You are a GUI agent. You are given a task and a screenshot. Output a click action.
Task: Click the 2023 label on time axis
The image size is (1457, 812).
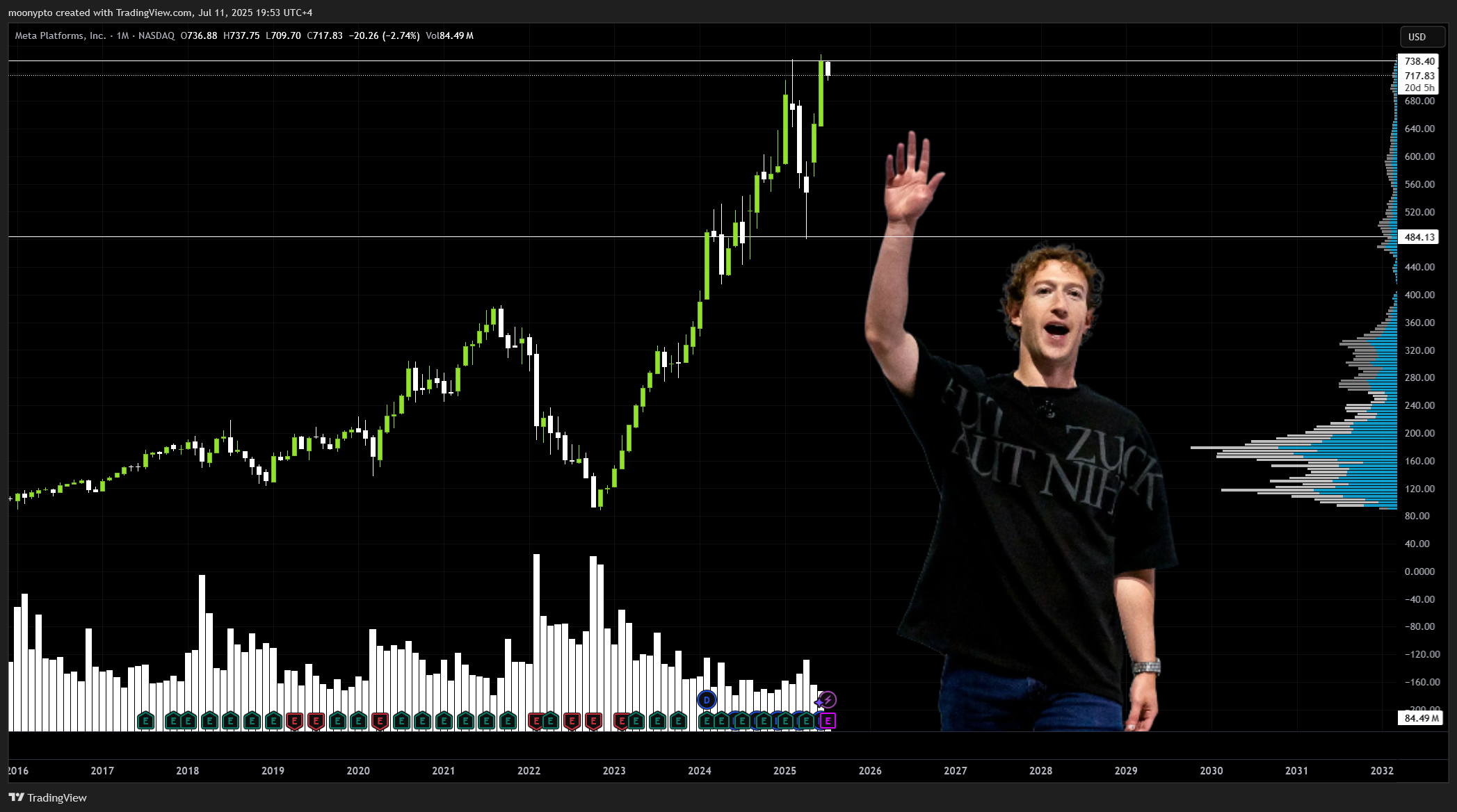tap(614, 770)
